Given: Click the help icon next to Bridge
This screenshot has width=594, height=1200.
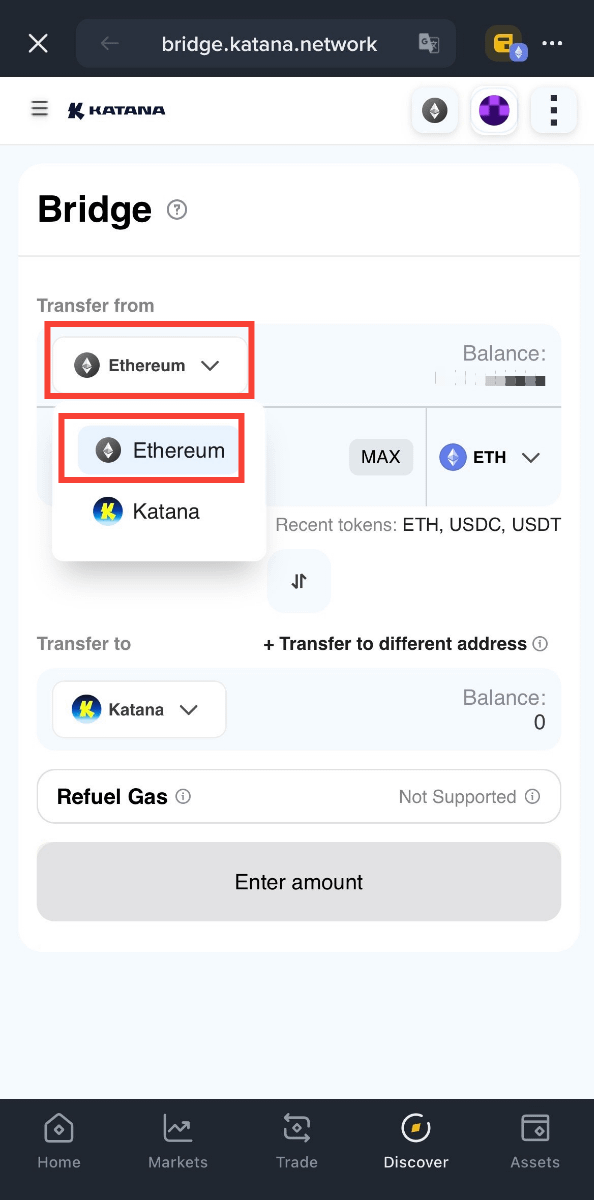Looking at the screenshot, I should click(x=177, y=210).
